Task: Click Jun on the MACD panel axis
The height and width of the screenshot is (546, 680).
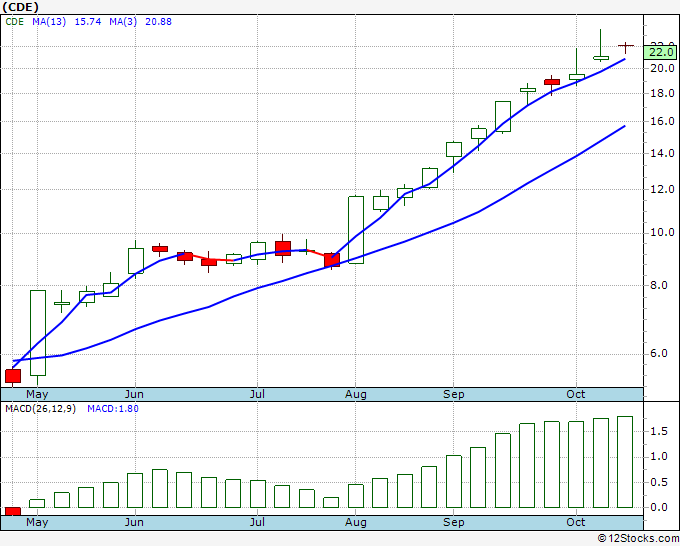Action: (134, 522)
